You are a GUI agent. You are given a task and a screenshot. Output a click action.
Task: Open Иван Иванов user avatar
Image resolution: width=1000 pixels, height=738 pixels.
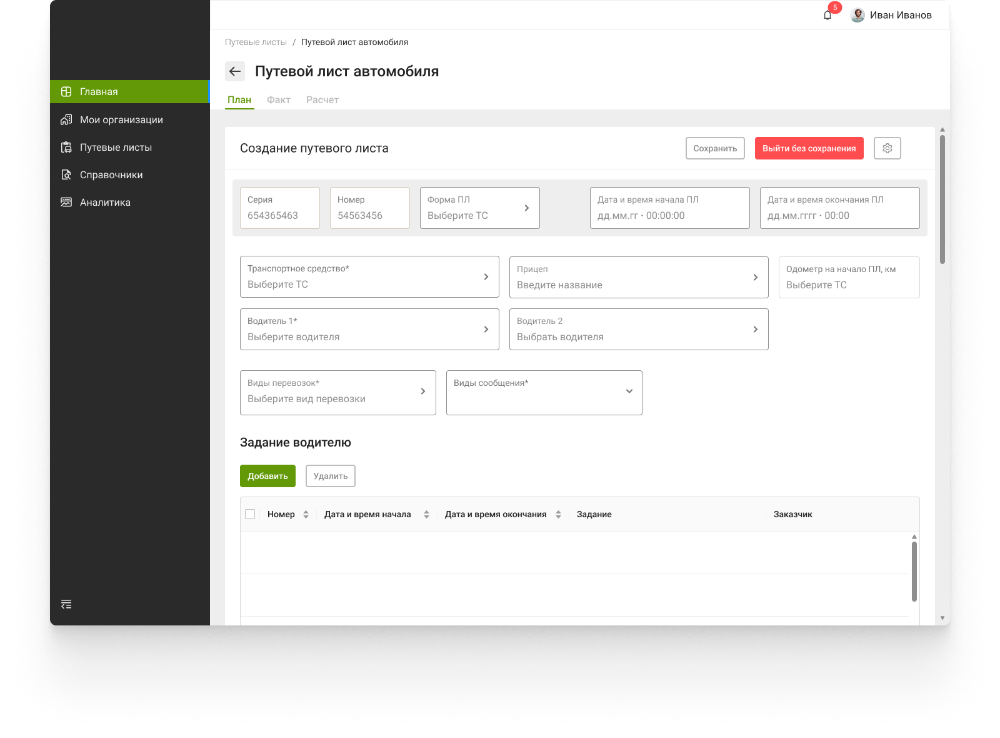click(858, 15)
